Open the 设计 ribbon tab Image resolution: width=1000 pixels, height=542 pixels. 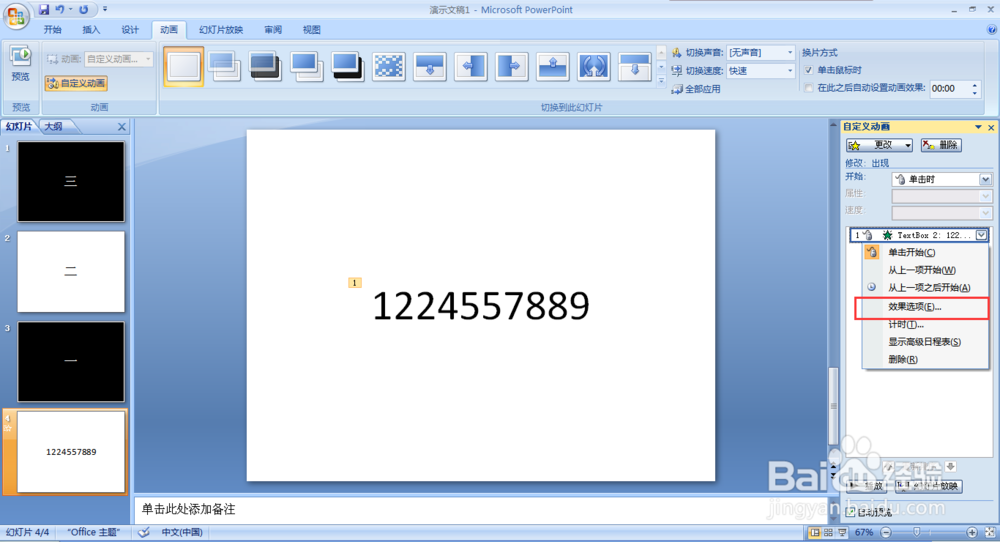pyautogui.click(x=130, y=30)
